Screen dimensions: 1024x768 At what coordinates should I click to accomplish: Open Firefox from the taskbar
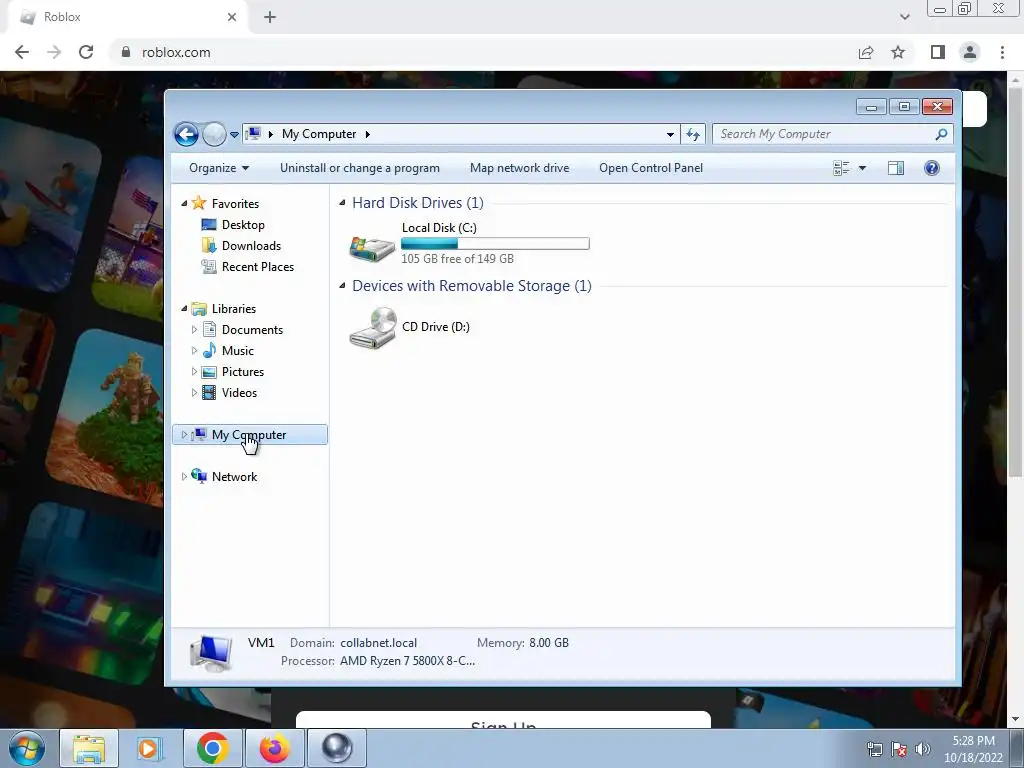275,748
